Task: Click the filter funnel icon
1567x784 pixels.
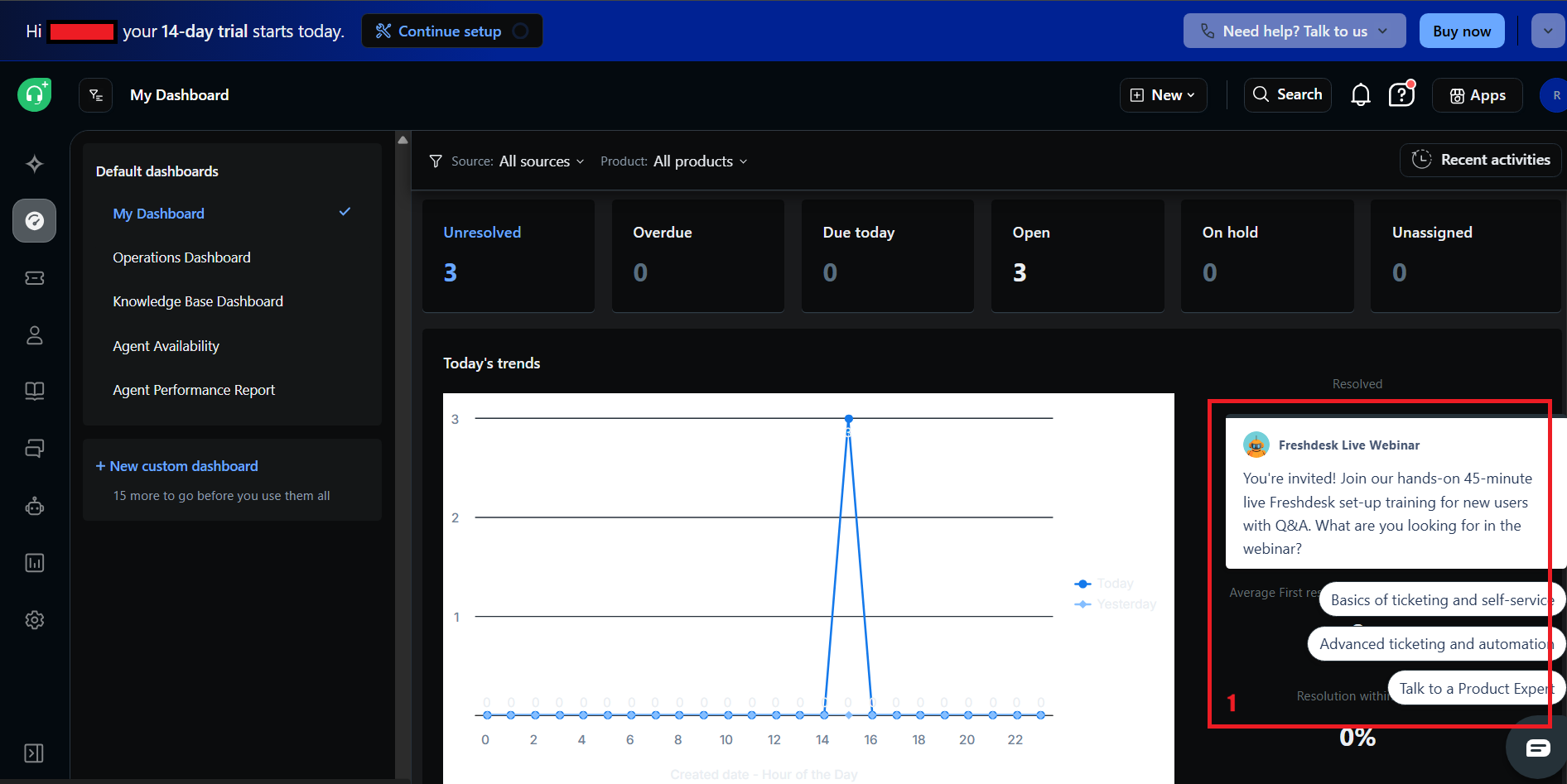Action: tap(436, 161)
